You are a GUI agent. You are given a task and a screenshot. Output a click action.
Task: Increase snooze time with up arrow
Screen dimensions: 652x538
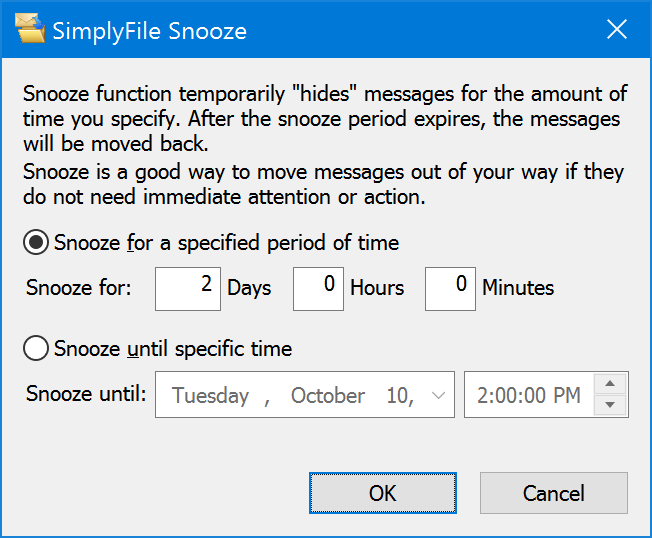pos(610,384)
